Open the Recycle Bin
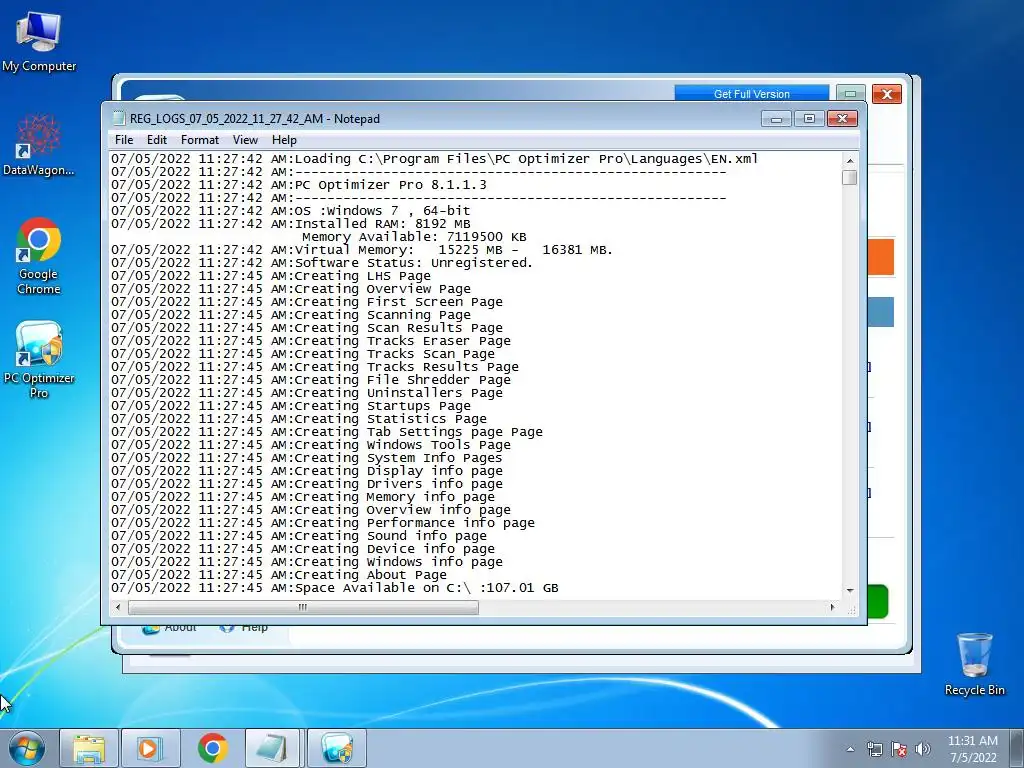This screenshot has width=1024, height=768. [974, 664]
